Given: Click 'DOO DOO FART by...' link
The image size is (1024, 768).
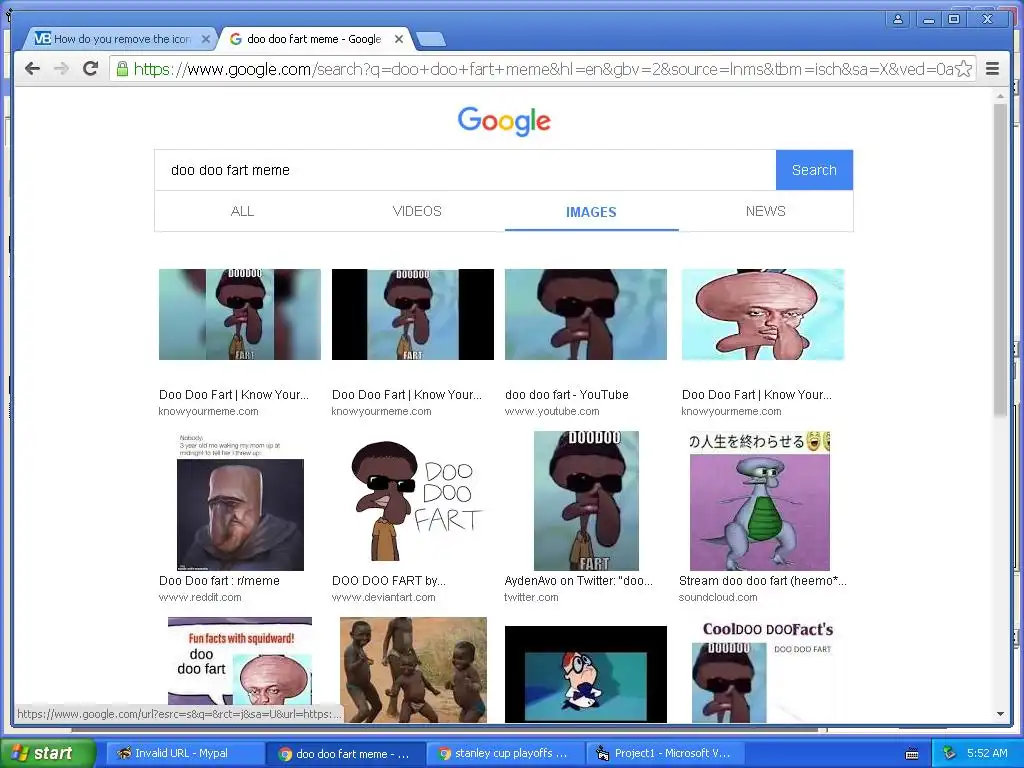Looking at the screenshot, I should click(389, 581).
